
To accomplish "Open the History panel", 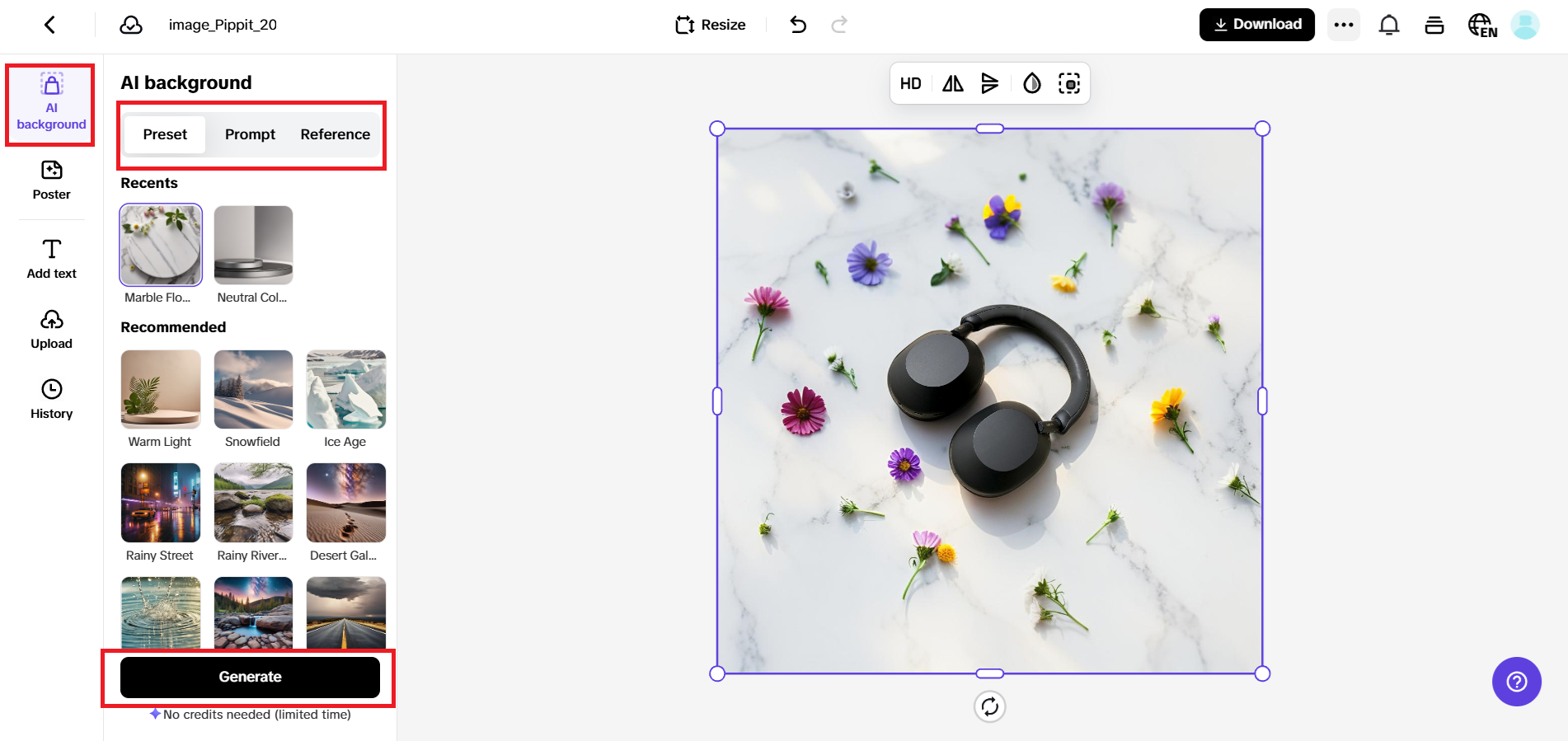I will click(x=51, y=400).
